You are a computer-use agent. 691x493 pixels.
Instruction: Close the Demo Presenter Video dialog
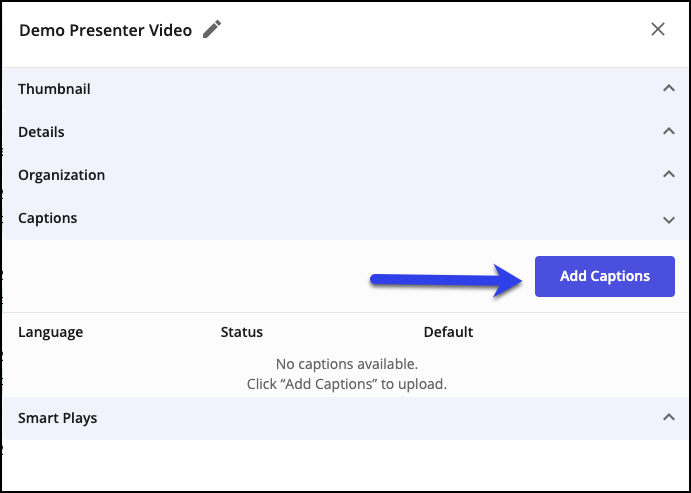(658, 30)
